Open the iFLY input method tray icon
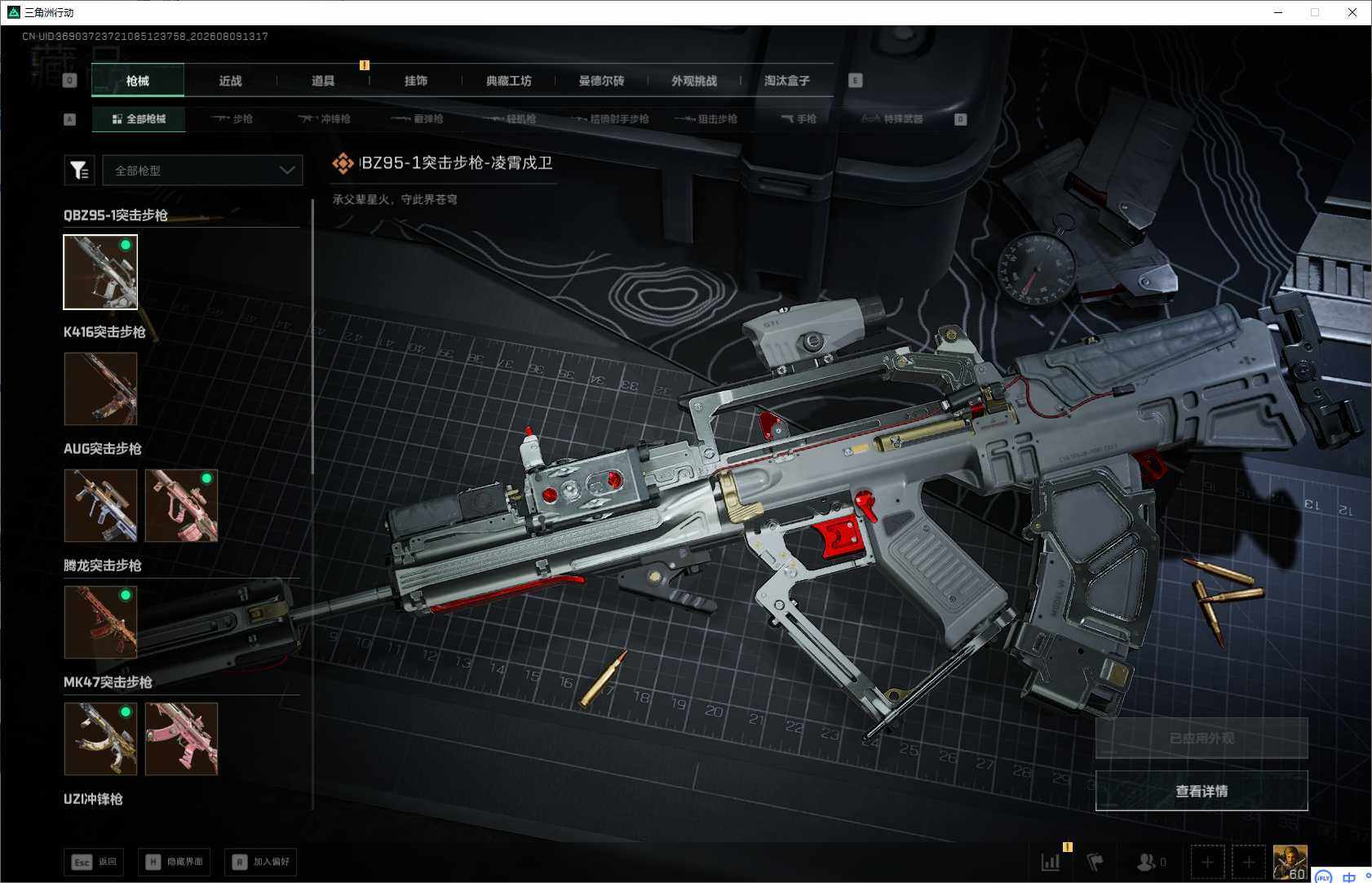The width and height of the screenshot is (1372, 883). (1323, 876)
